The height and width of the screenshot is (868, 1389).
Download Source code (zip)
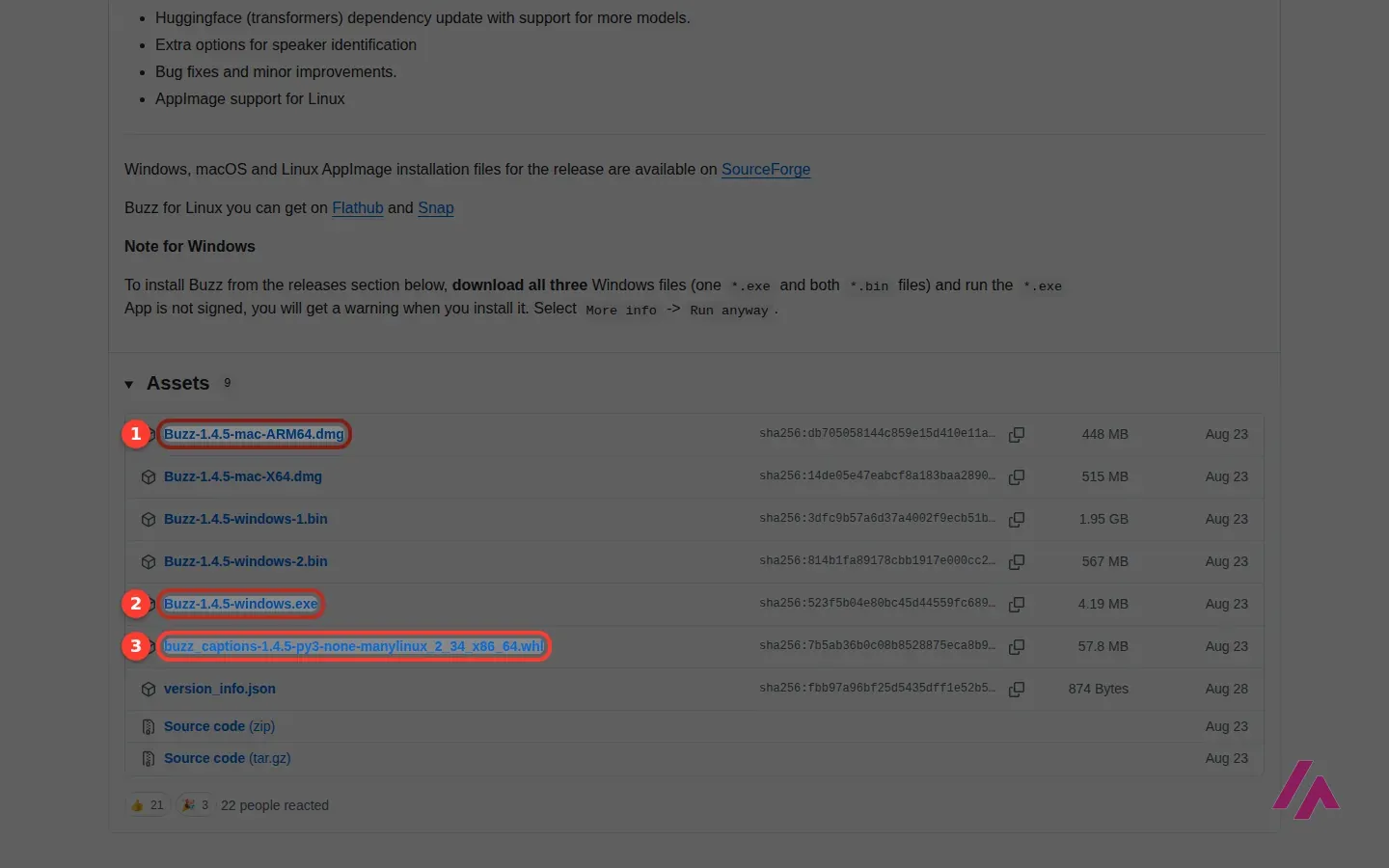tap(219, 726)
